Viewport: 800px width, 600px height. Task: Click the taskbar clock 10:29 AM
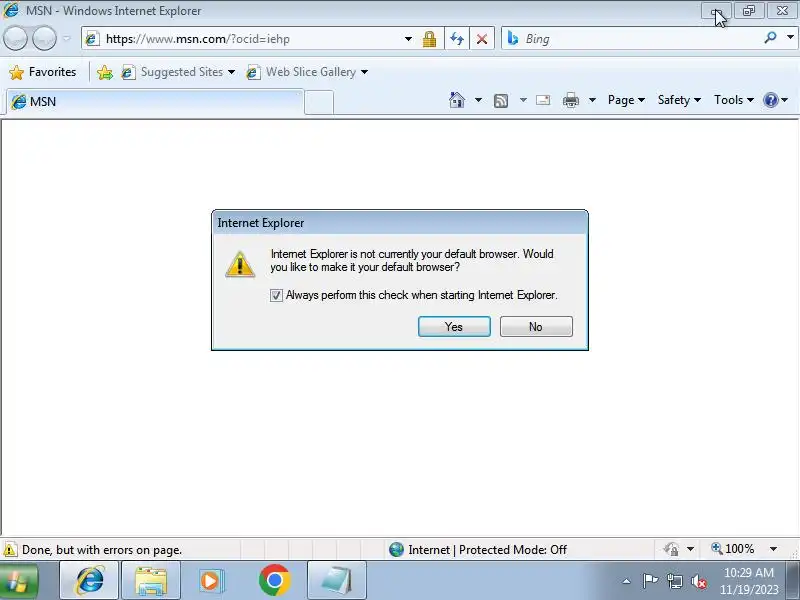click(749, 572)
